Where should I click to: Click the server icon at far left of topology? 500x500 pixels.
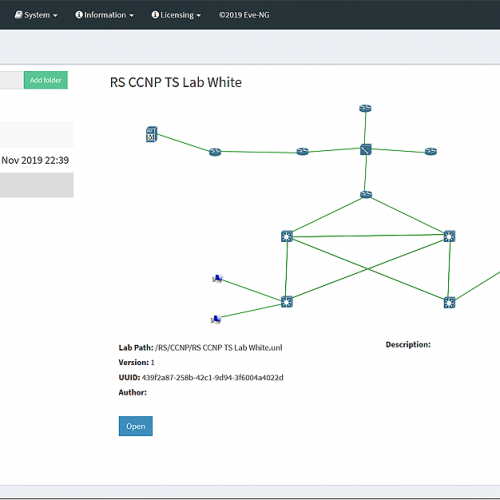point(152,134)
